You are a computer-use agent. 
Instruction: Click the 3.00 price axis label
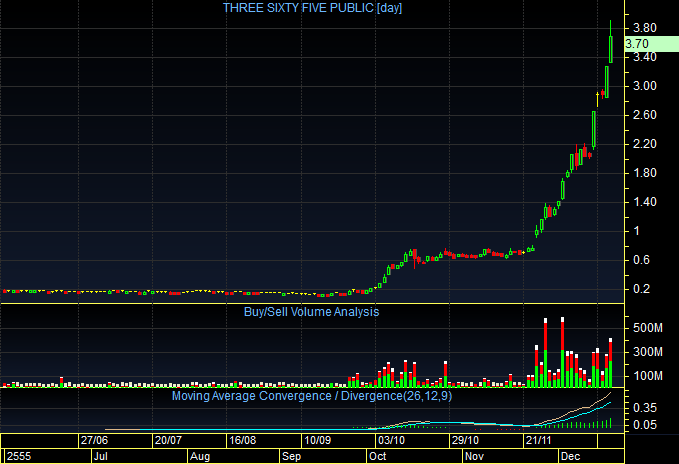pos(644,86)
